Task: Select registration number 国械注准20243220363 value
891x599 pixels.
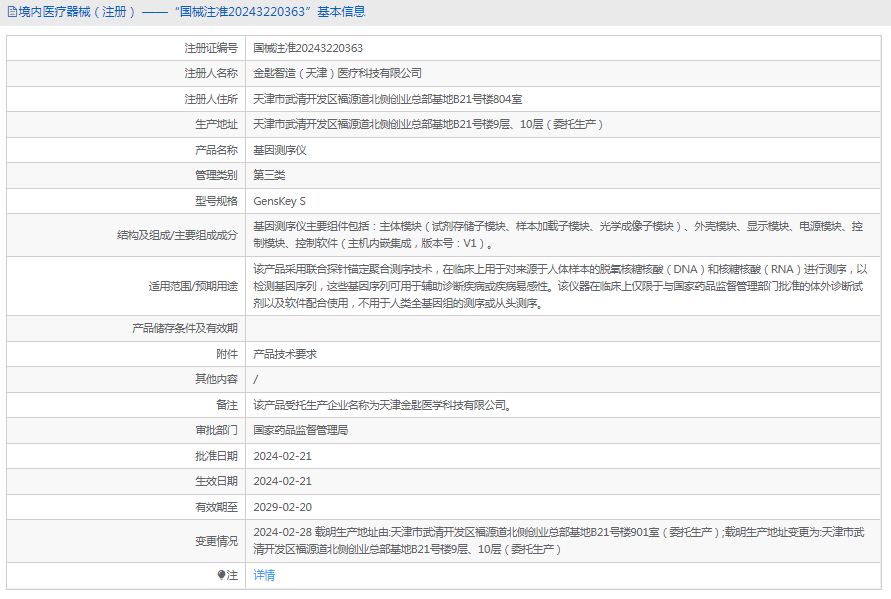Action: (x=308, y=48)
